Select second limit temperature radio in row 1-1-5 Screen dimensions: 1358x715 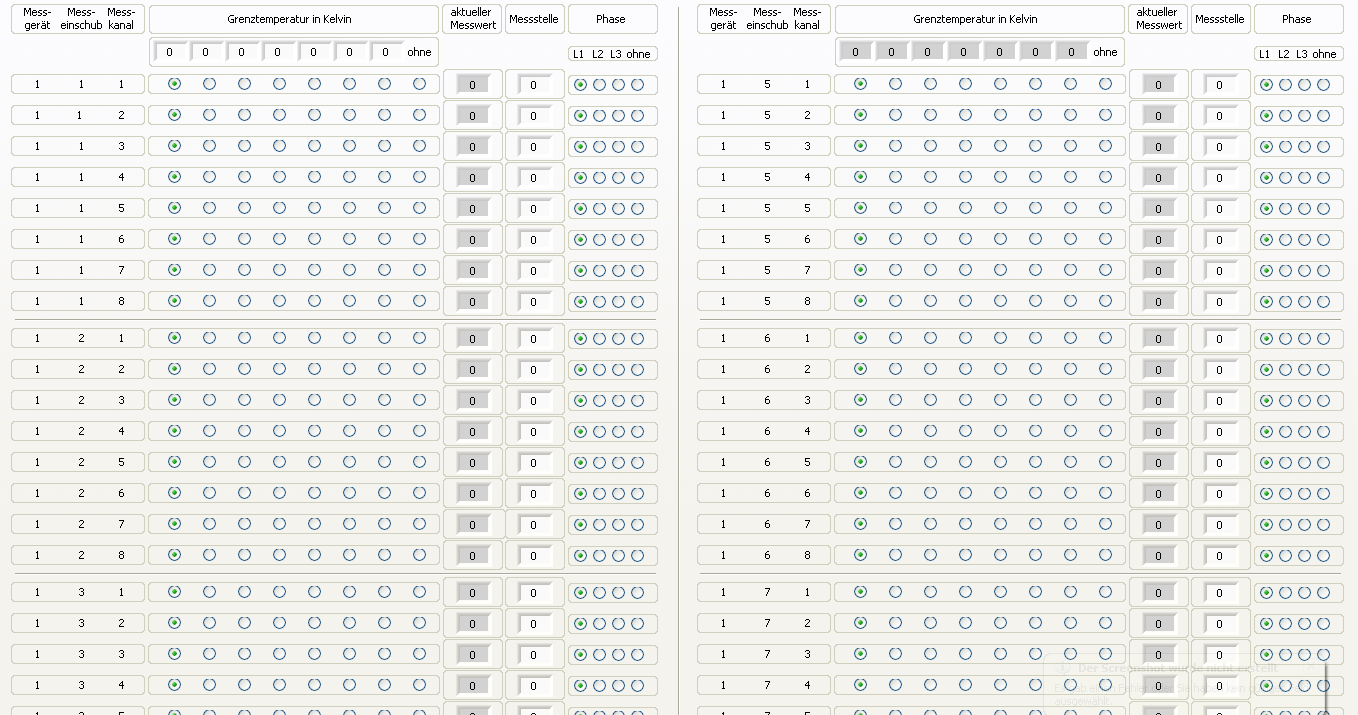[209, 208]
